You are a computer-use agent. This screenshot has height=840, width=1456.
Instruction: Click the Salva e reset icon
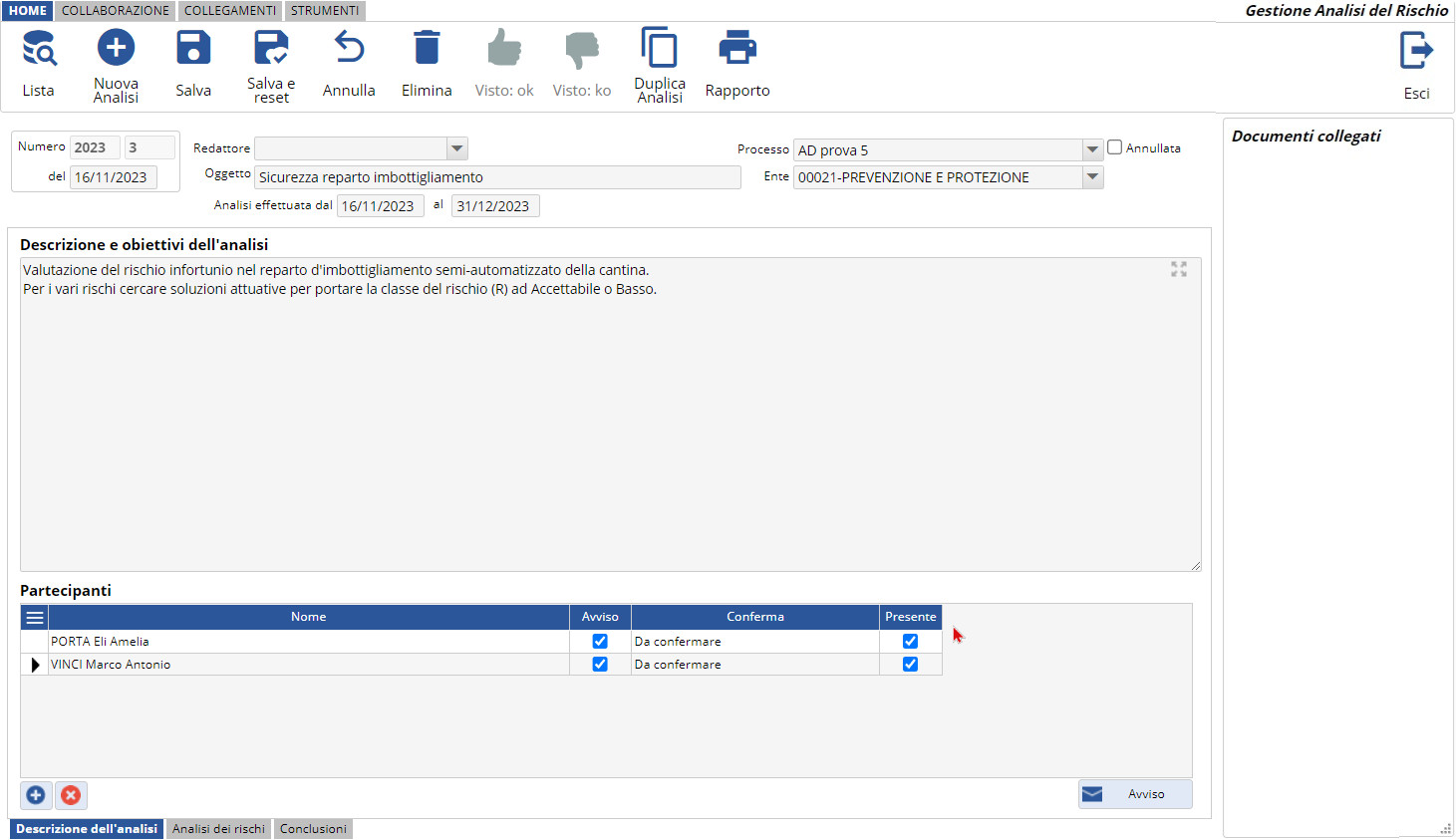point(271,48)
